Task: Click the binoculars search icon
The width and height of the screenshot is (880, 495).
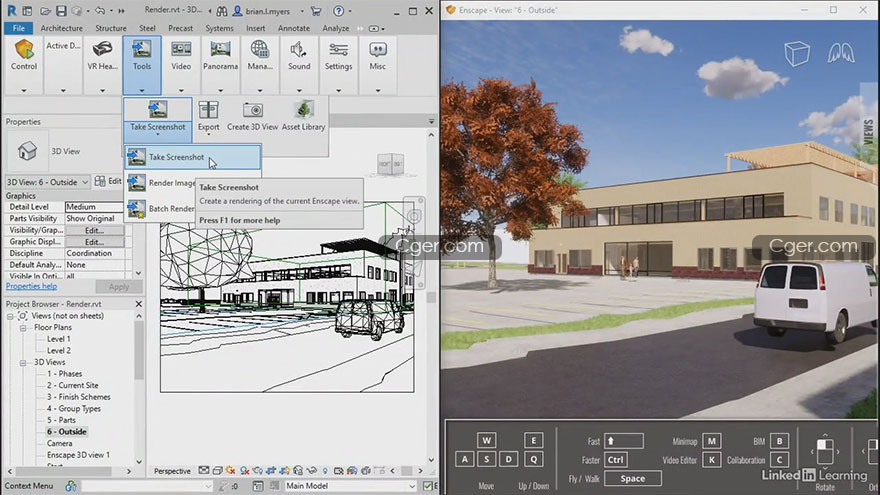Action: point(222,11)
